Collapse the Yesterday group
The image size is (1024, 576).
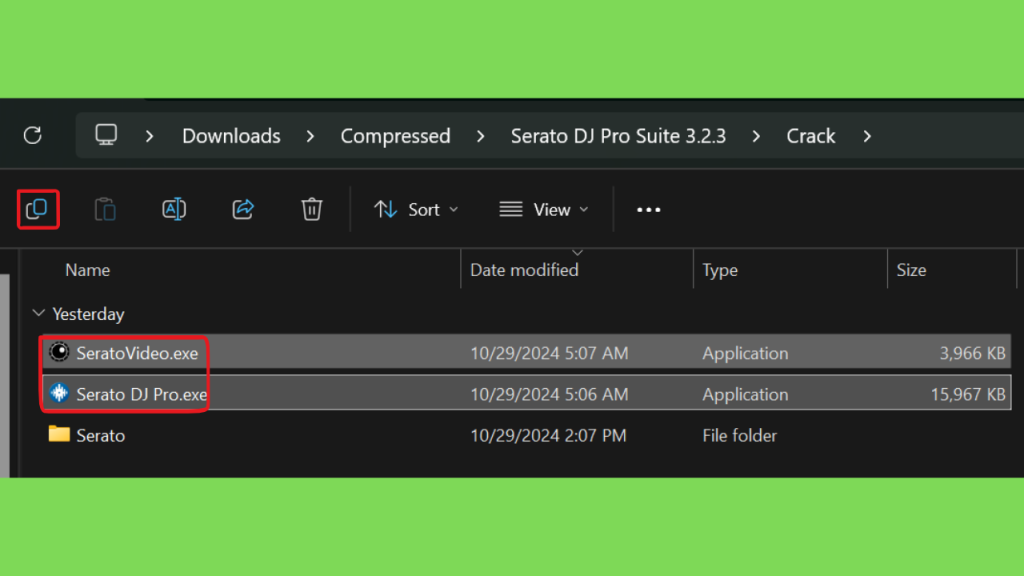(x=39, y=313)
